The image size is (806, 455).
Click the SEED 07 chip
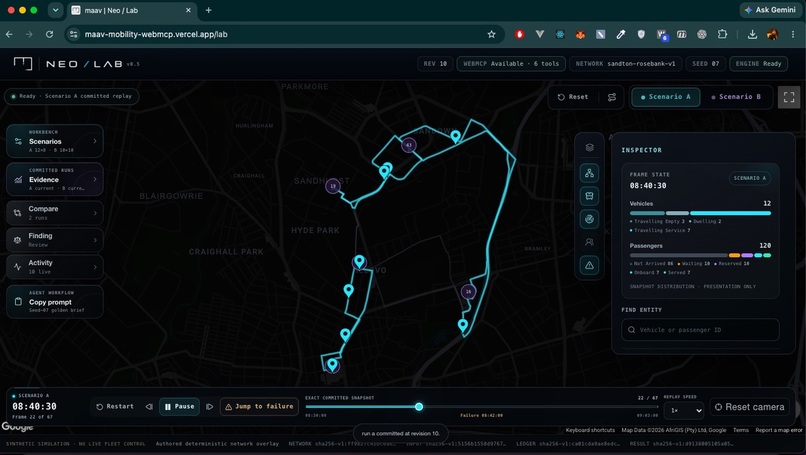tap(705, 64)
